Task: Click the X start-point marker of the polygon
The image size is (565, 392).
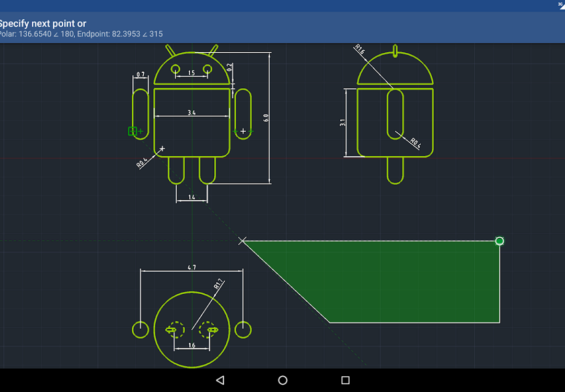Action: tap(242, 241)
